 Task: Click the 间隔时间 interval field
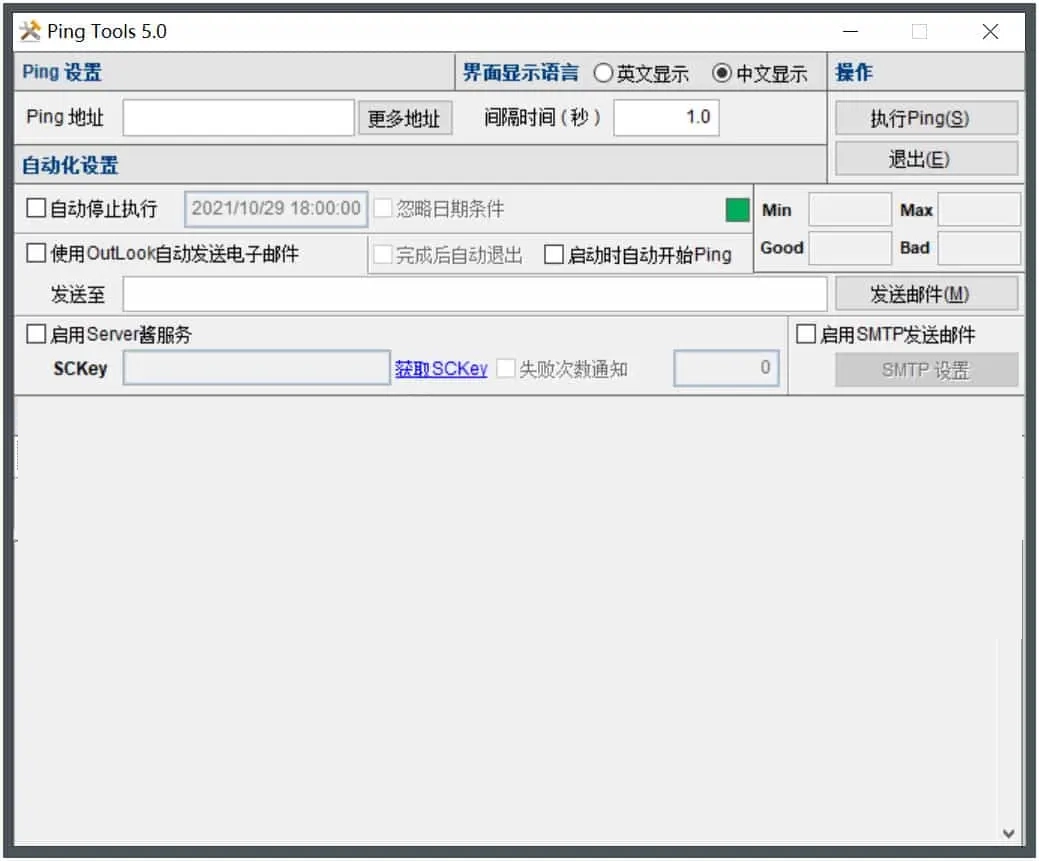(666, 117)
